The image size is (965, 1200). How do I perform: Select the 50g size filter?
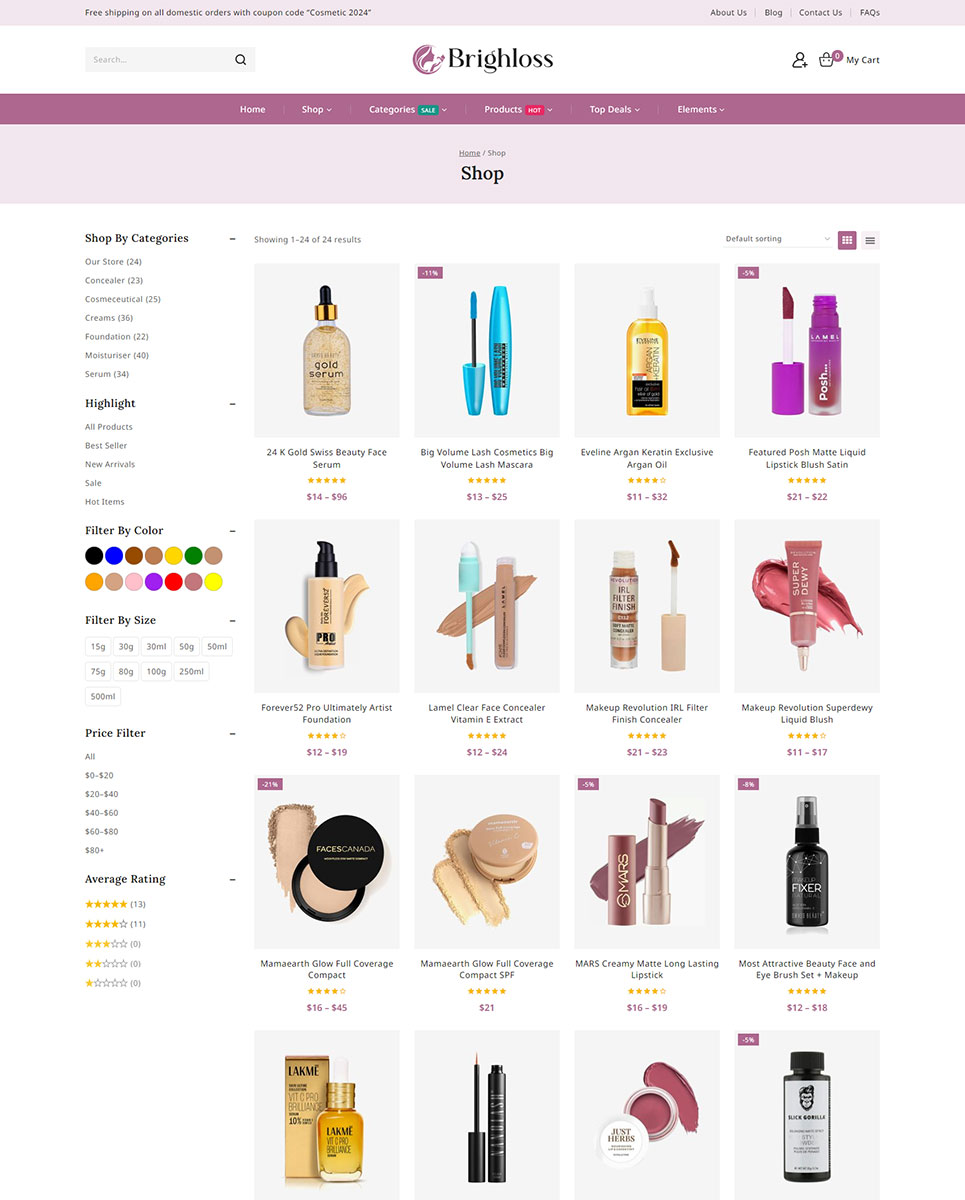pyautogui.click(x=186, y=647)
